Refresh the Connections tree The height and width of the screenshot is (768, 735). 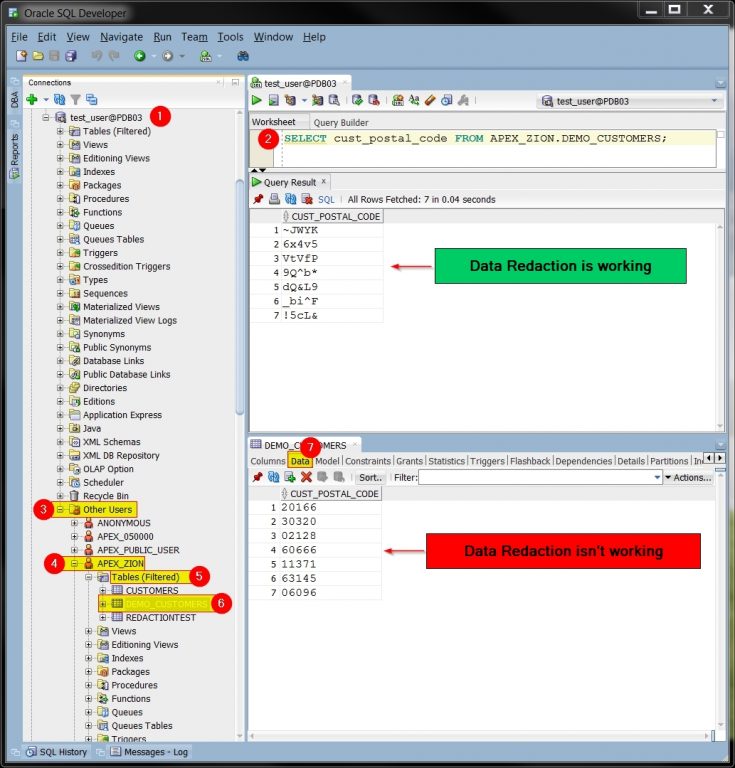pos(59,99)
